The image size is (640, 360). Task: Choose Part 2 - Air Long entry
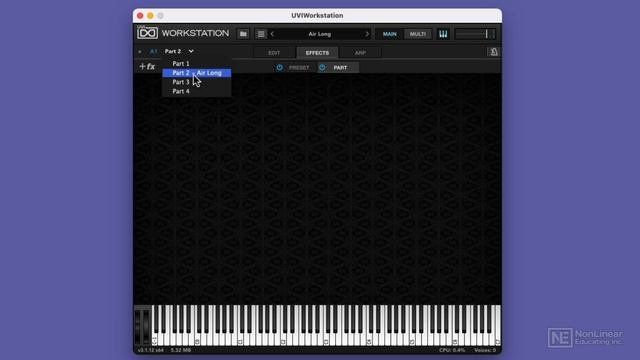click(197, 73)
